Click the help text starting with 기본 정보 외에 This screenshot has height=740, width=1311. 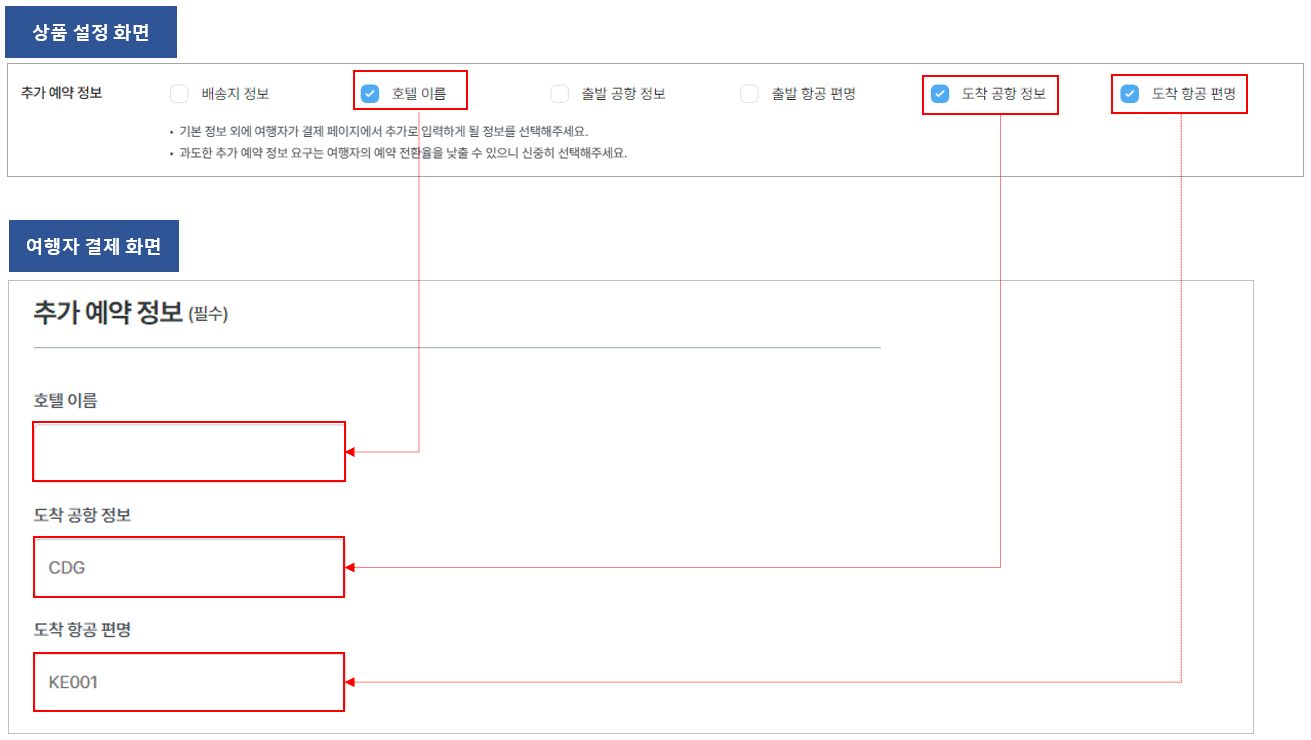tap(384, 131)
